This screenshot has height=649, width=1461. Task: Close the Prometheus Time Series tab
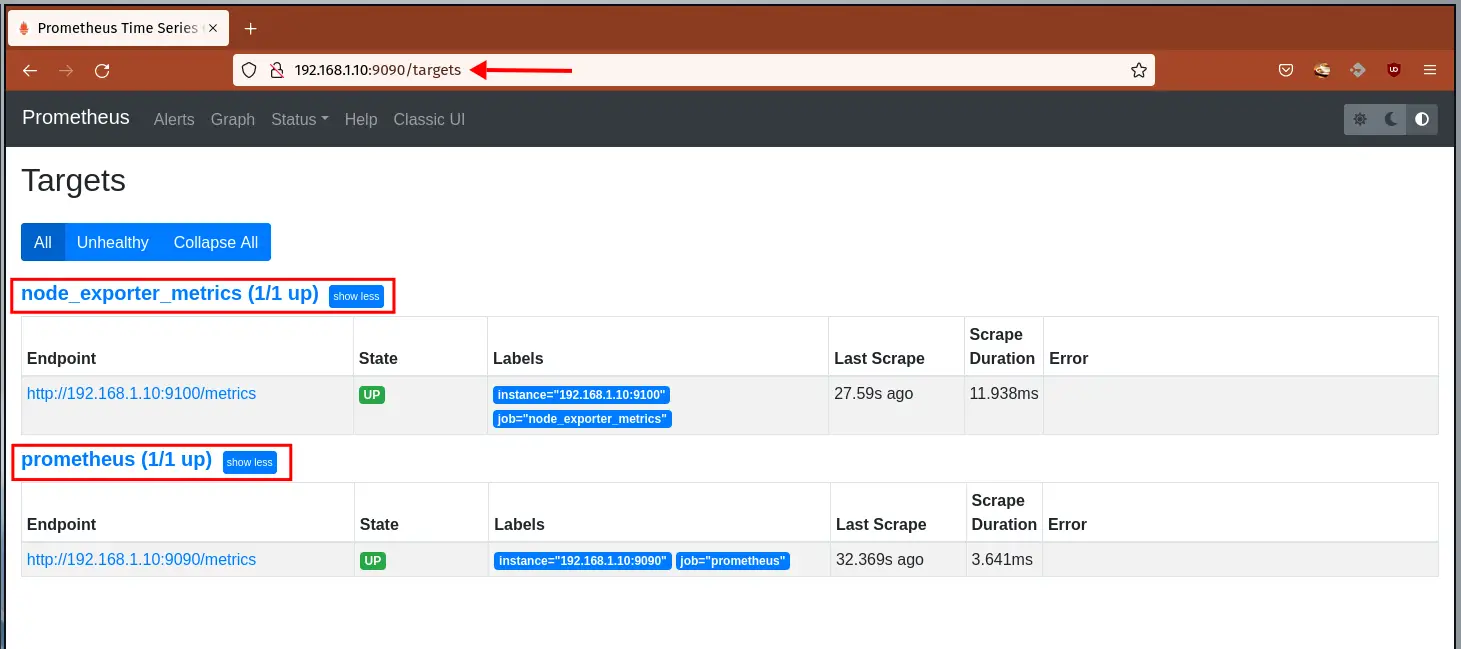pyautogui.click(x=212, y=28)
